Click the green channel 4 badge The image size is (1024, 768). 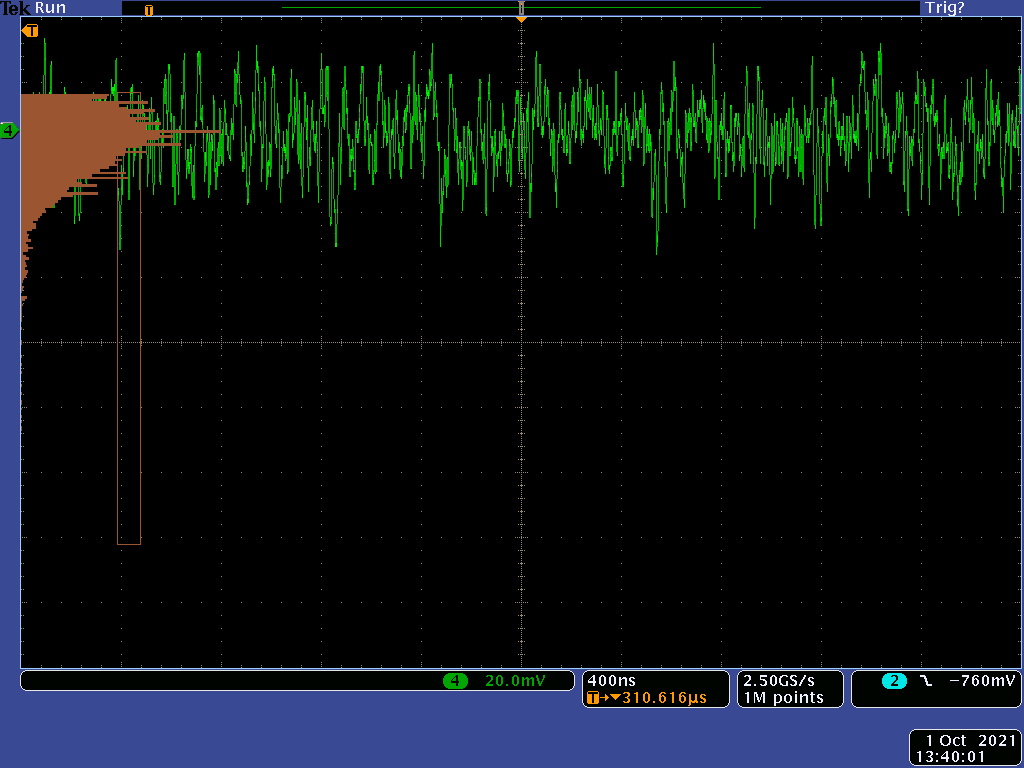pyautogui.click(x=456, y=681)
